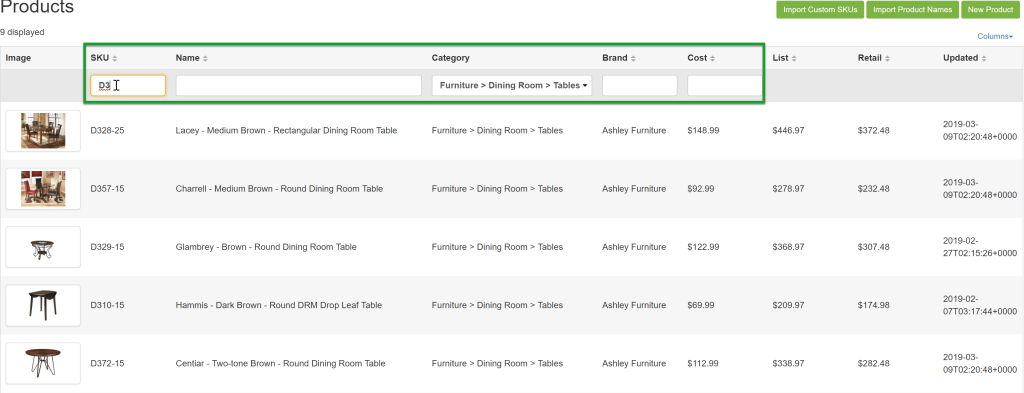The image size is (1024, 393).
Task: Click Centiar - Two-tone Brown product name
Action: [280, 363]
